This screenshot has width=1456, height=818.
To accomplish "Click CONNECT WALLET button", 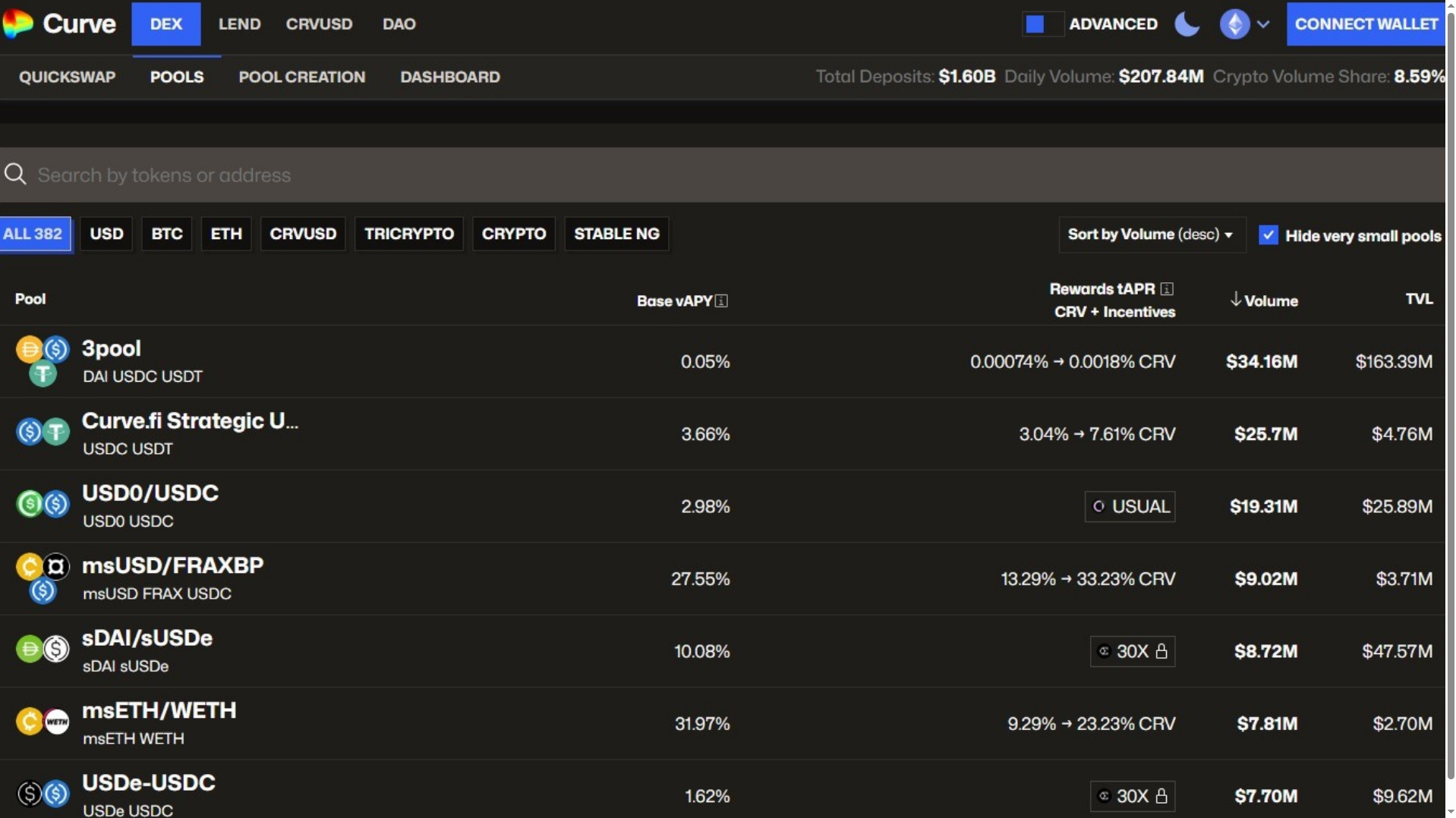I will [1366, 24].
